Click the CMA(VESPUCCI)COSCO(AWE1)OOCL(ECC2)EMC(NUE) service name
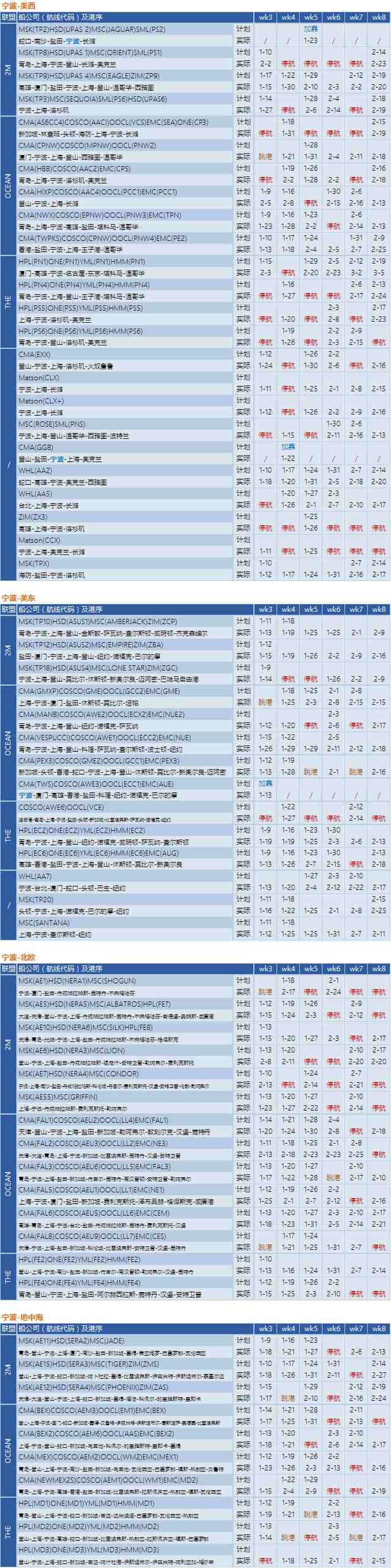 [x=104, y=737]
